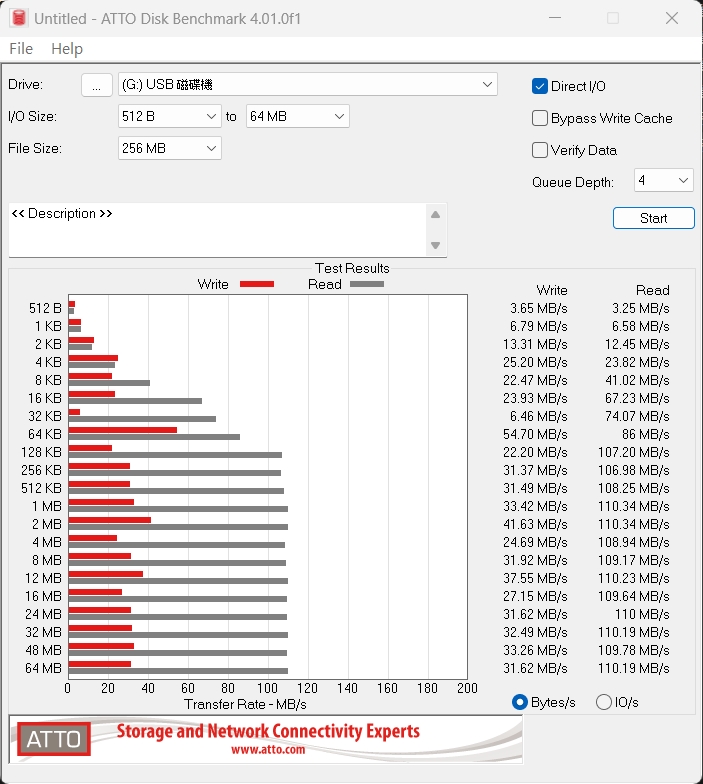Expand the I/O Size minimum 512 B dropdown
Image resolution: width=703 pixels, height=784 pixels.
pos(169,116)
